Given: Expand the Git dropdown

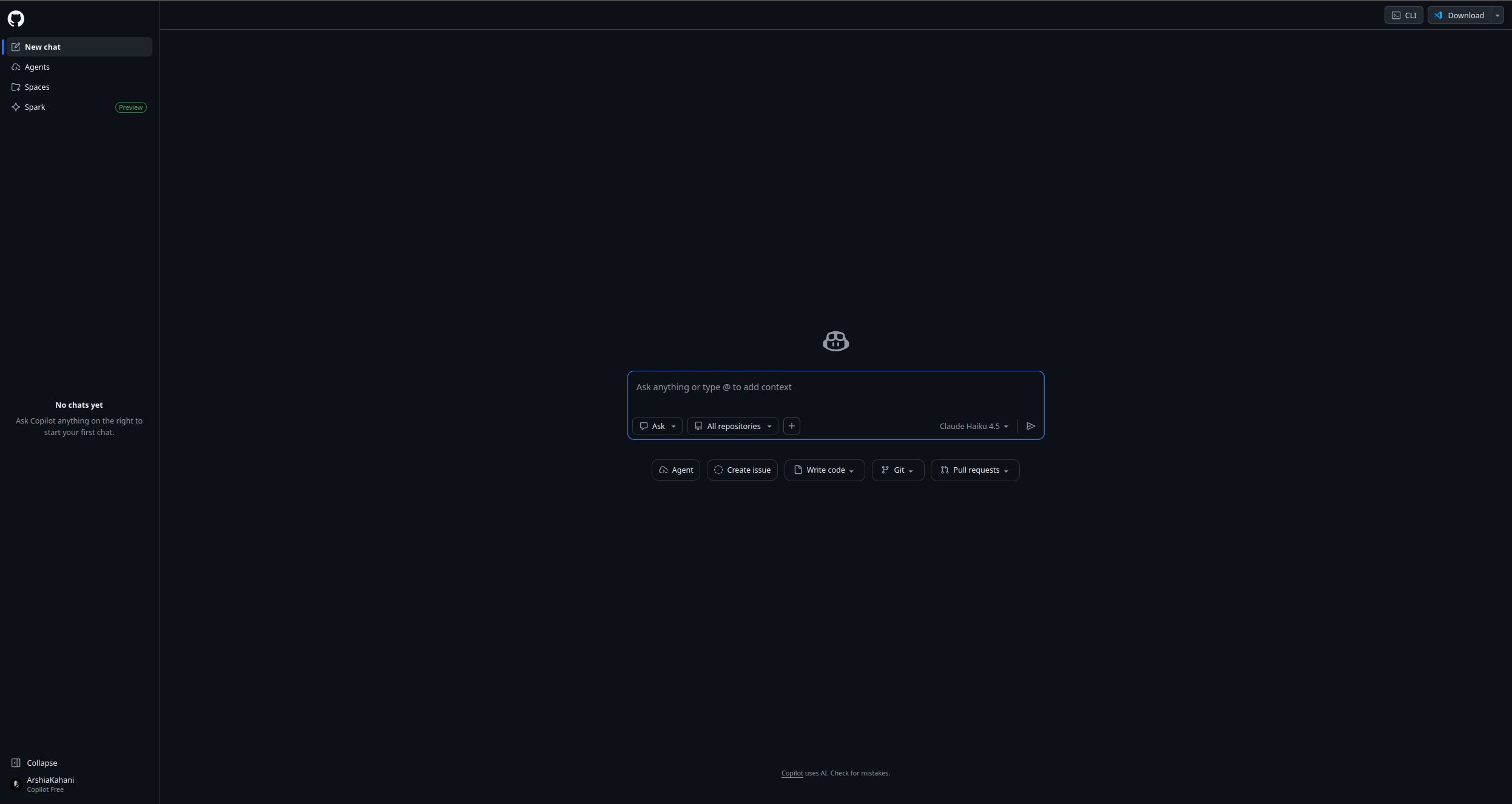Looking at the screenshot, I should 897,470.
